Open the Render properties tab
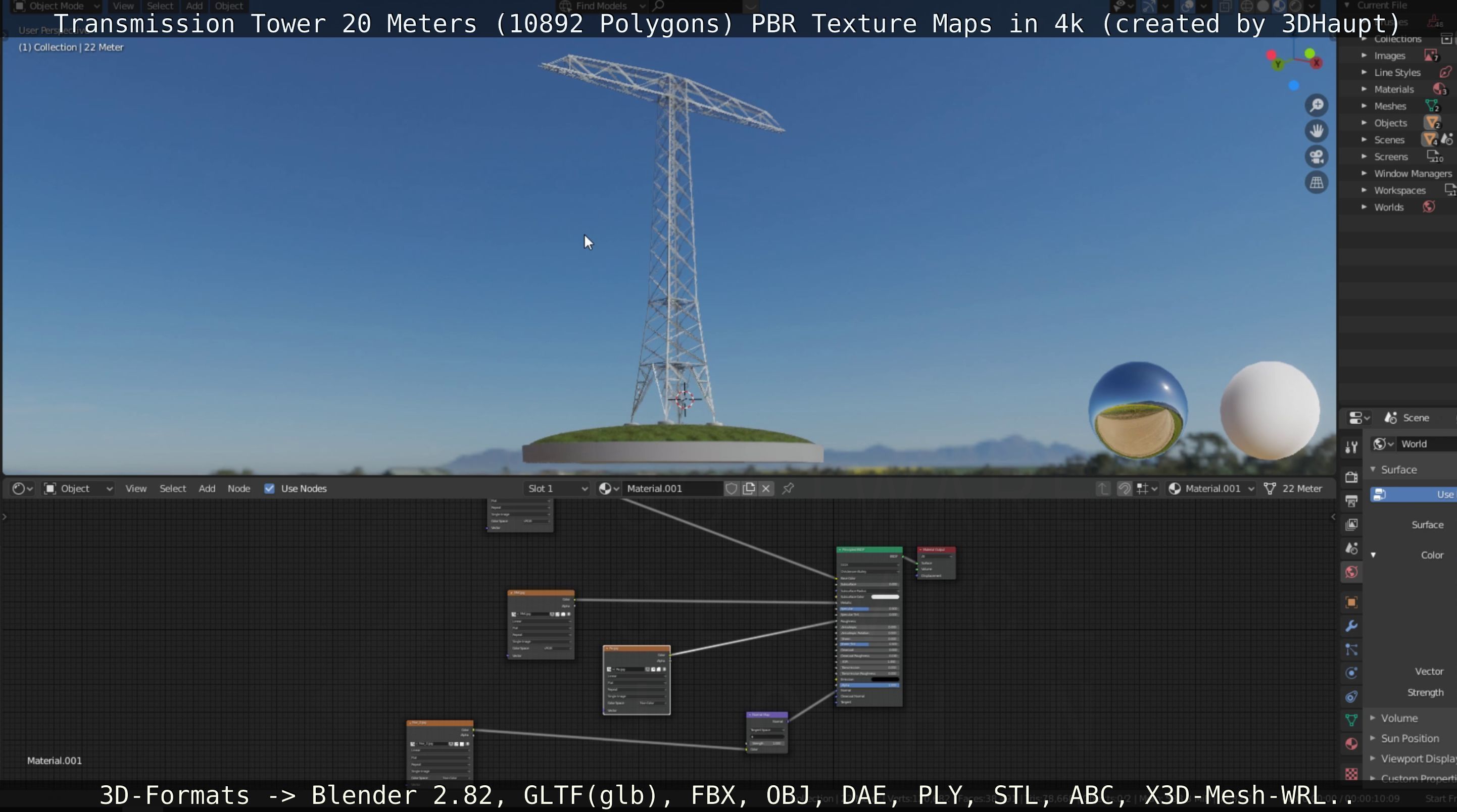 coord(1351,477)
